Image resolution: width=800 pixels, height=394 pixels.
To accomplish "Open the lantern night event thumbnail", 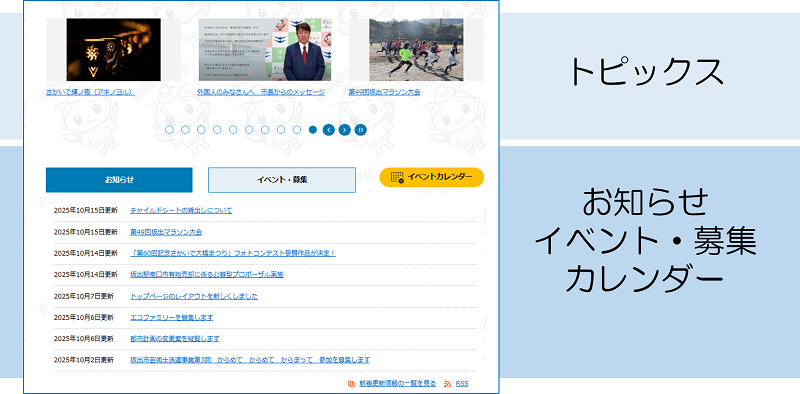I will tap(113, 50).
